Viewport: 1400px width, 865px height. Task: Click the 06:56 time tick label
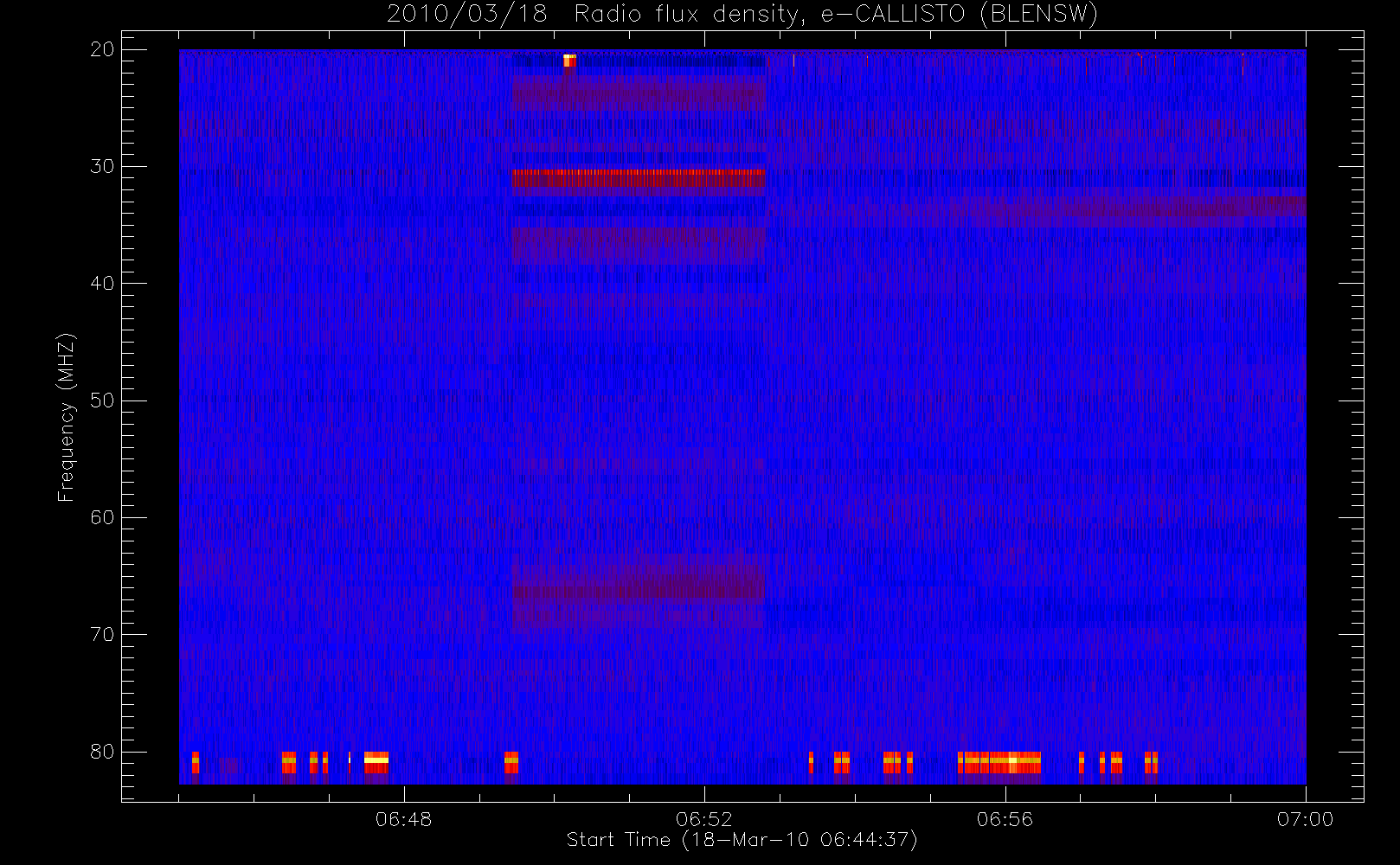pyautogui.click(x=1005, y=819)
